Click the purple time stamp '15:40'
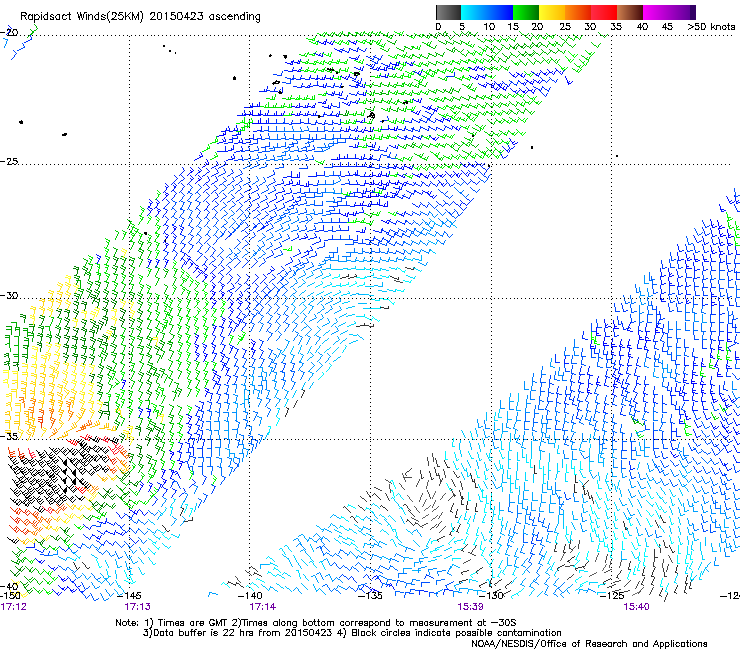The height and width of the screenshot is (650, 740). tap(636, 607)
